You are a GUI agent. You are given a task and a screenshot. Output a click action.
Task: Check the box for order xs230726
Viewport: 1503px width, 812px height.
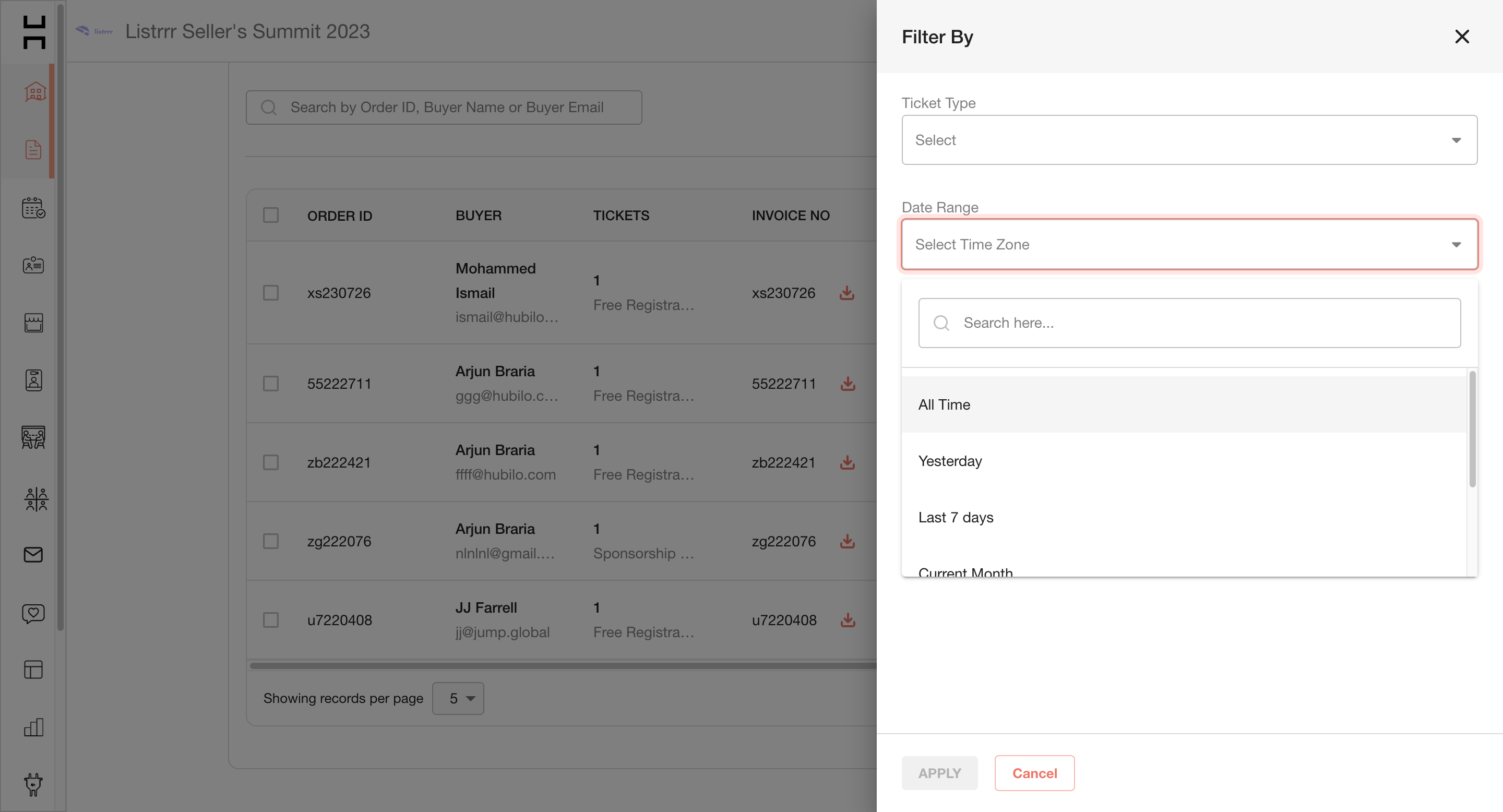271,293
